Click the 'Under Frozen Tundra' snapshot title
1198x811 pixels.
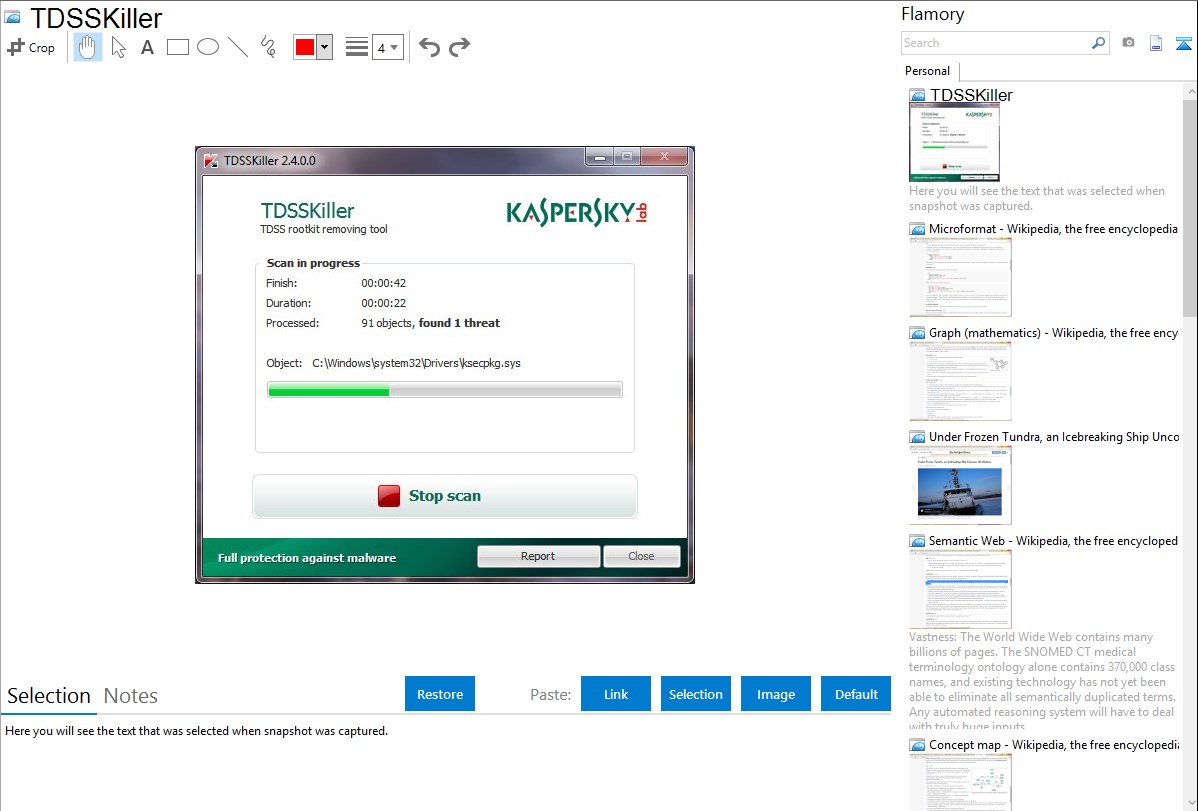[x=1054, y=437]
